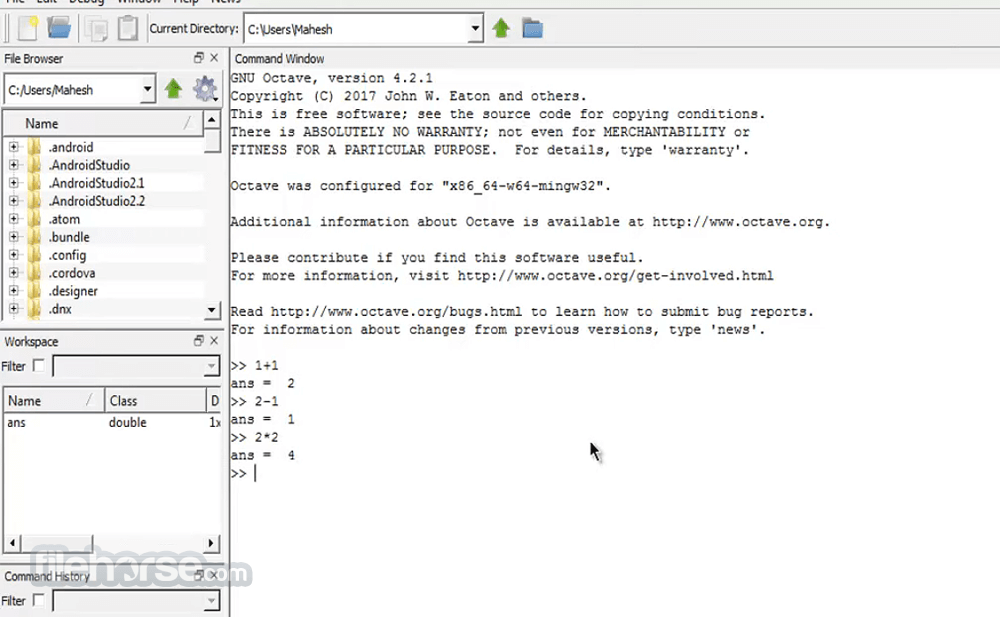Select the .designer folder name

pos(73,291)
